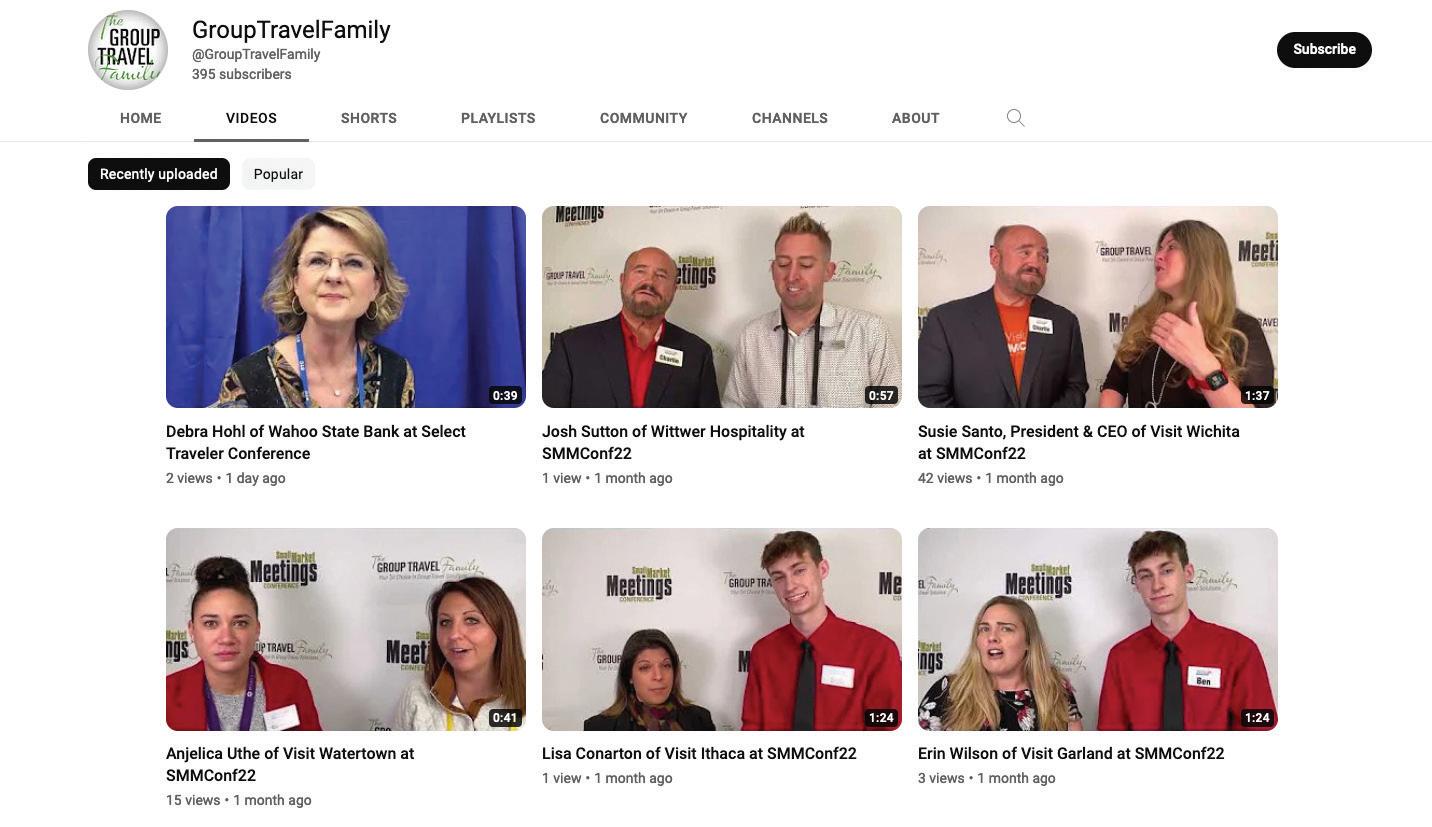Play the Anjelica Uthe video thumbnail

point(346,629)
